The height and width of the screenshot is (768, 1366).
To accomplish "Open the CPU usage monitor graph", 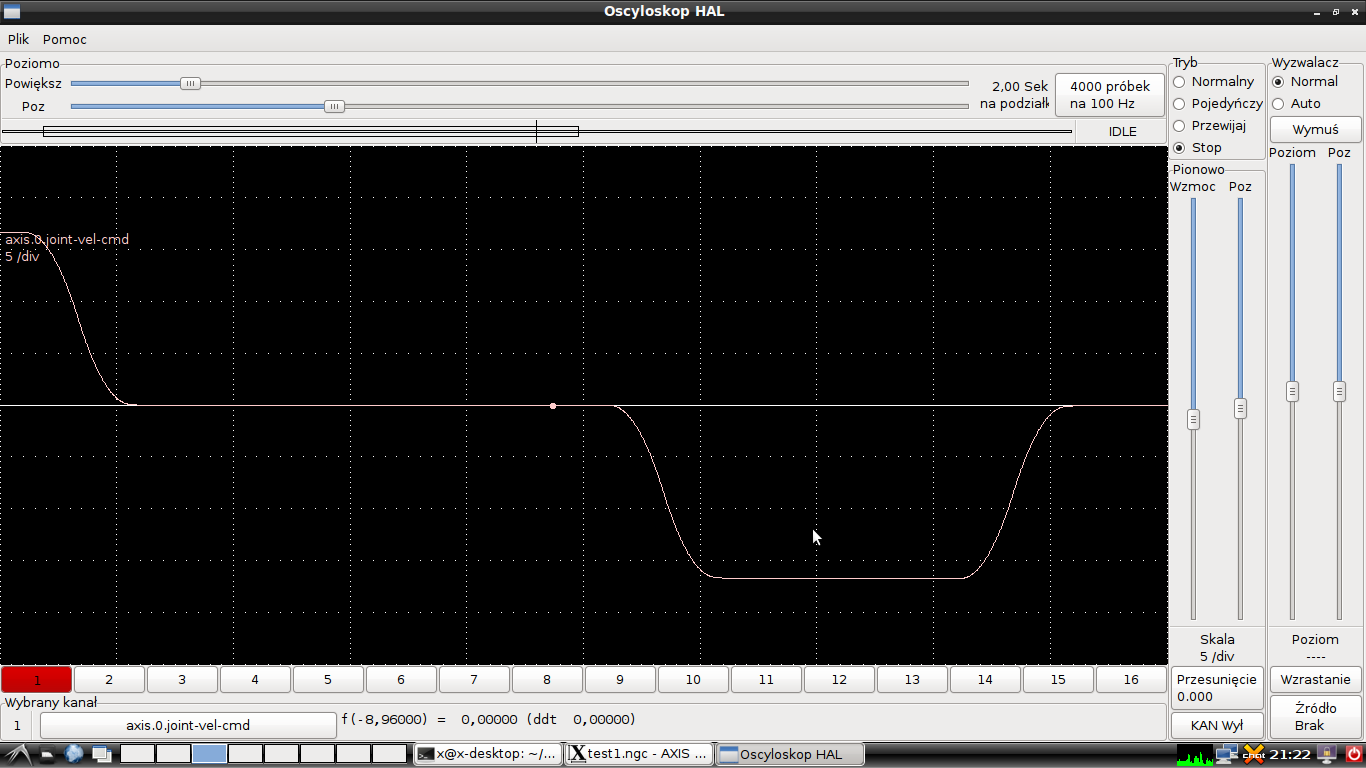I will pyautogui.click(x=1196, y=754).
